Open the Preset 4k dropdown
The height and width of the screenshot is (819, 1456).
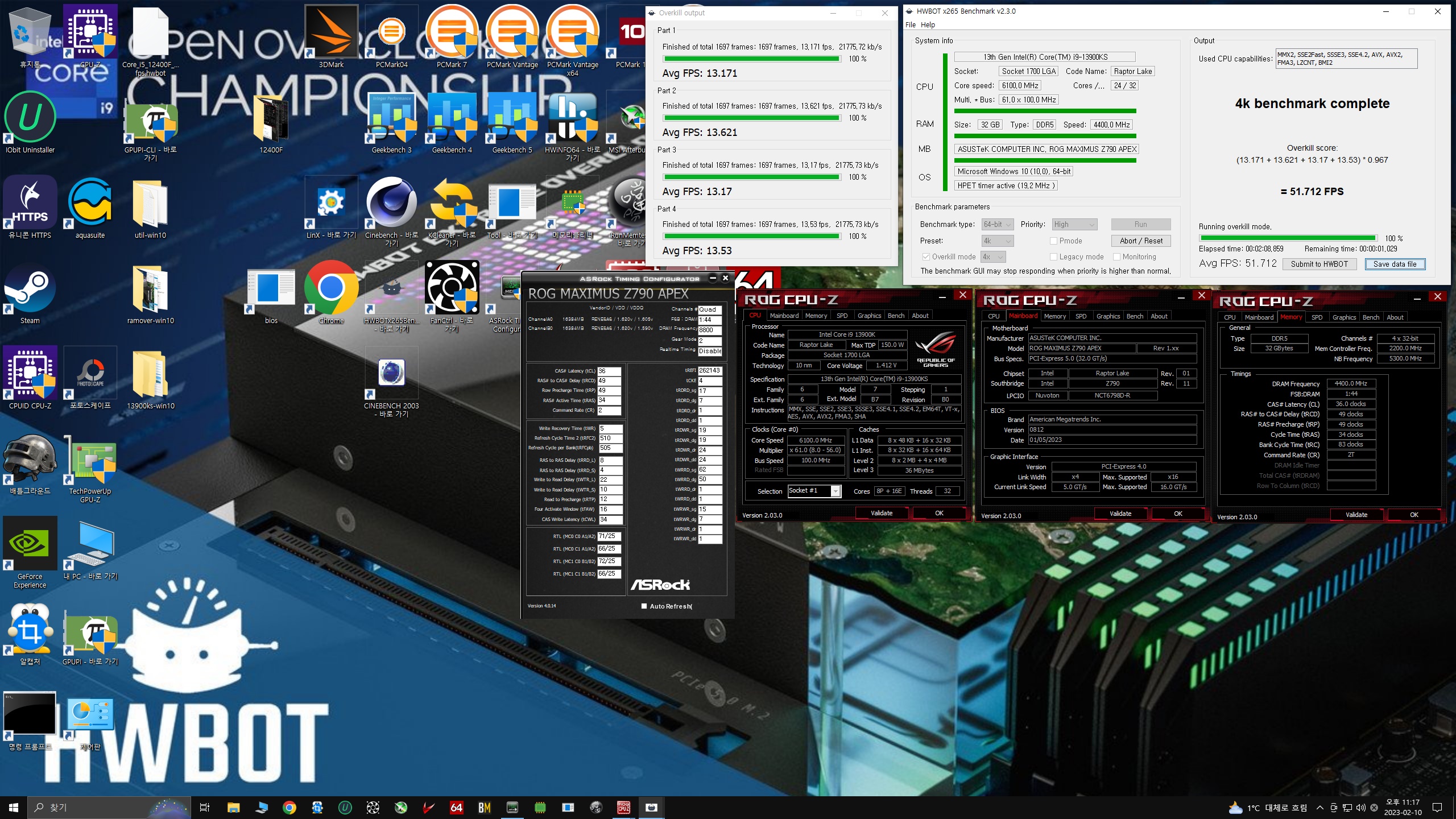coord(998,241)
